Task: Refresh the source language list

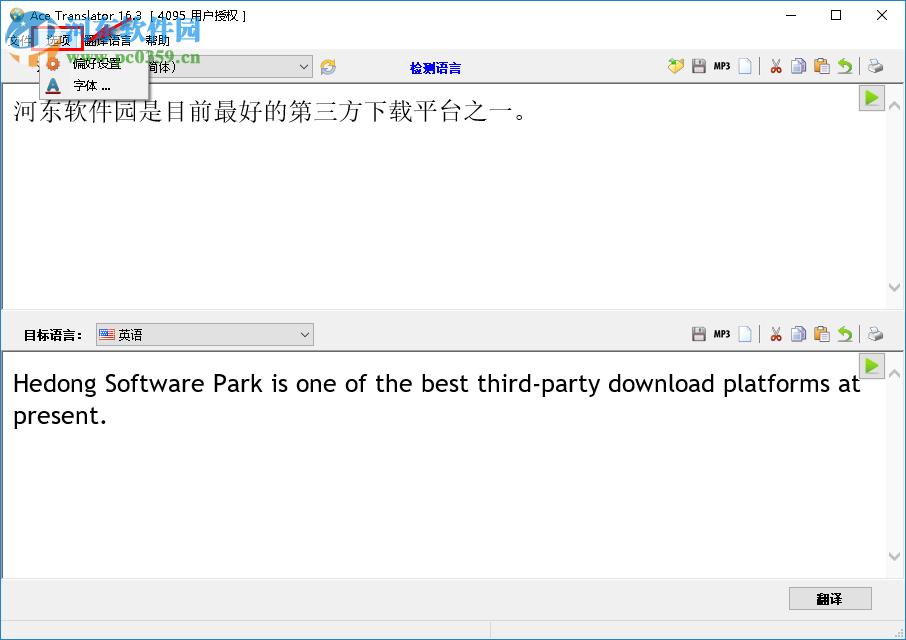Action: pyautogui.click(x=328, y=66)
